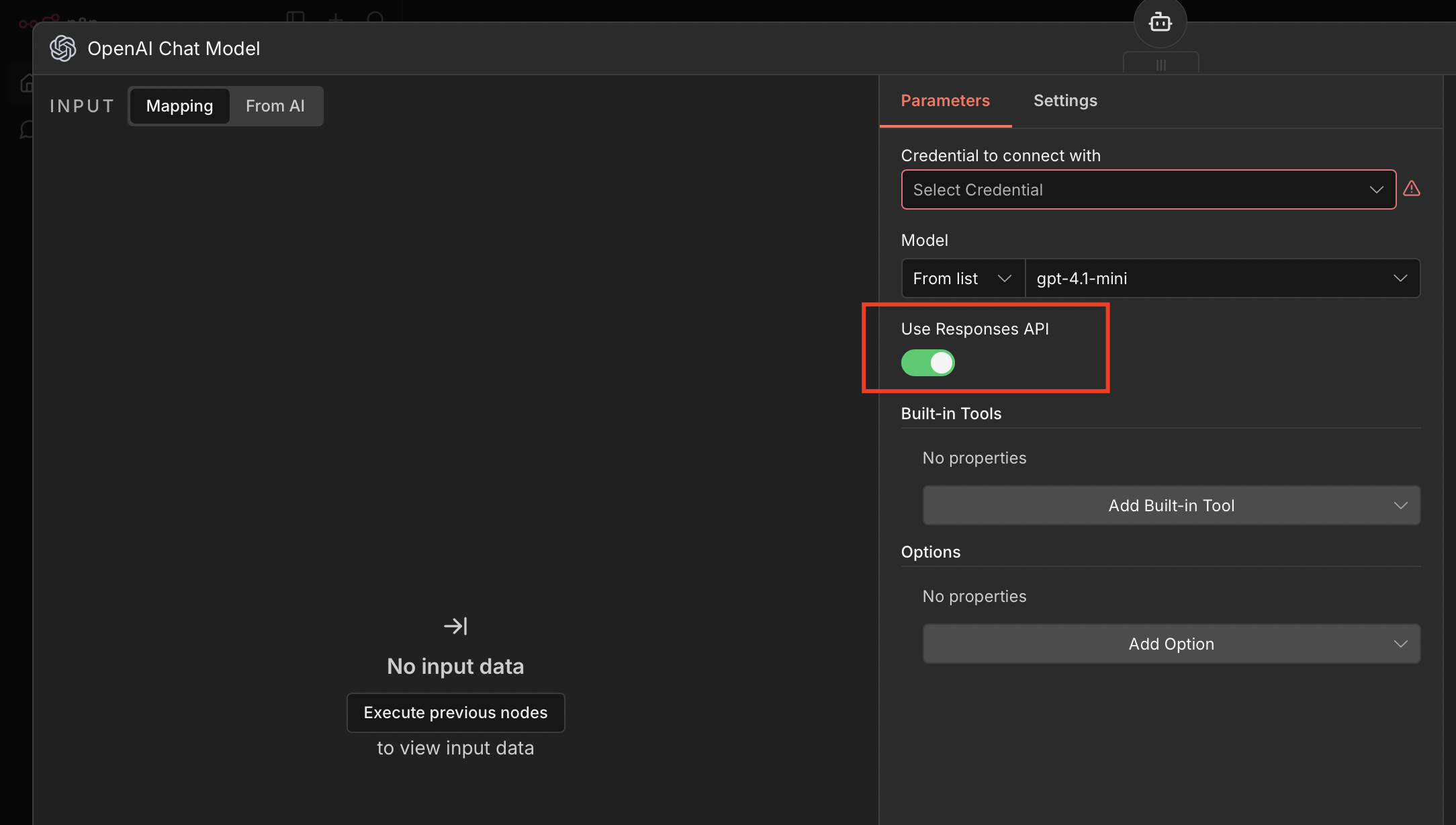Expand the gpt-4.1-mini model dropdown

1222,278
